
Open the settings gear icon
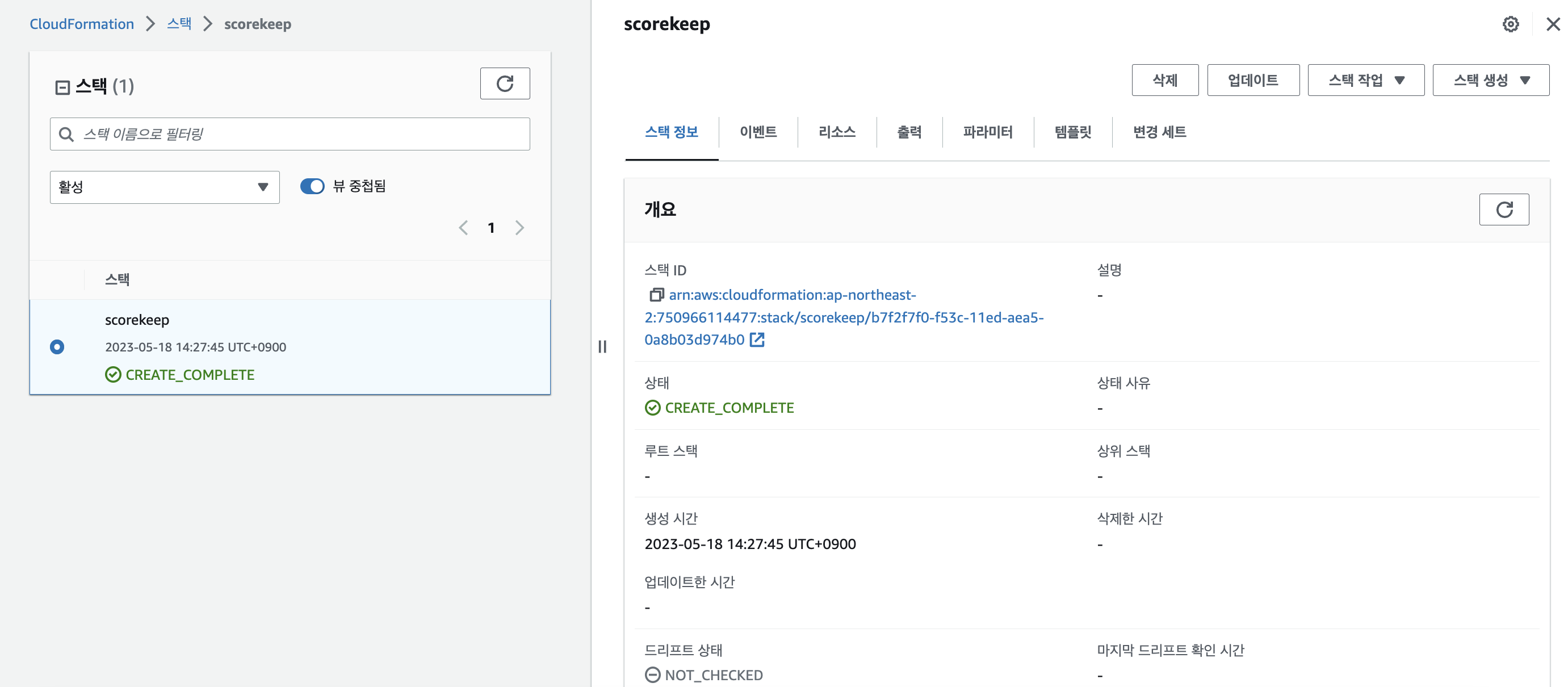pos(1510,24)
